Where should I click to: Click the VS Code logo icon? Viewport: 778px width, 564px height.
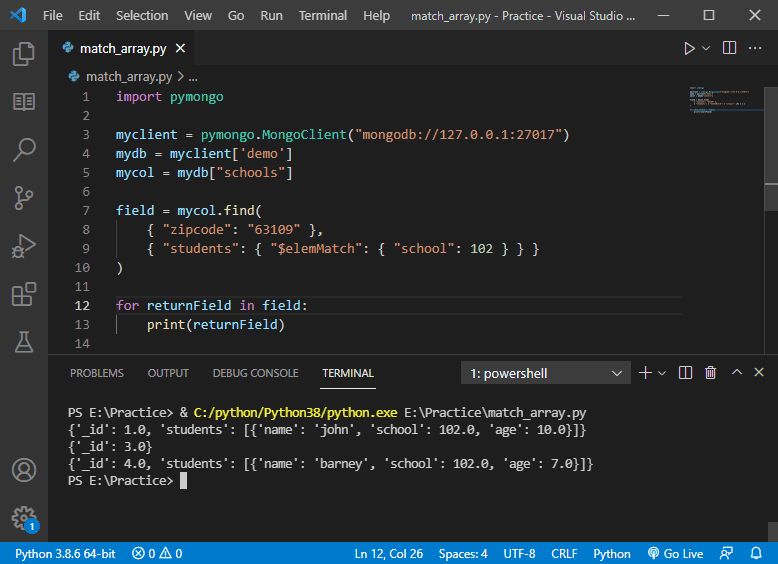18,15
